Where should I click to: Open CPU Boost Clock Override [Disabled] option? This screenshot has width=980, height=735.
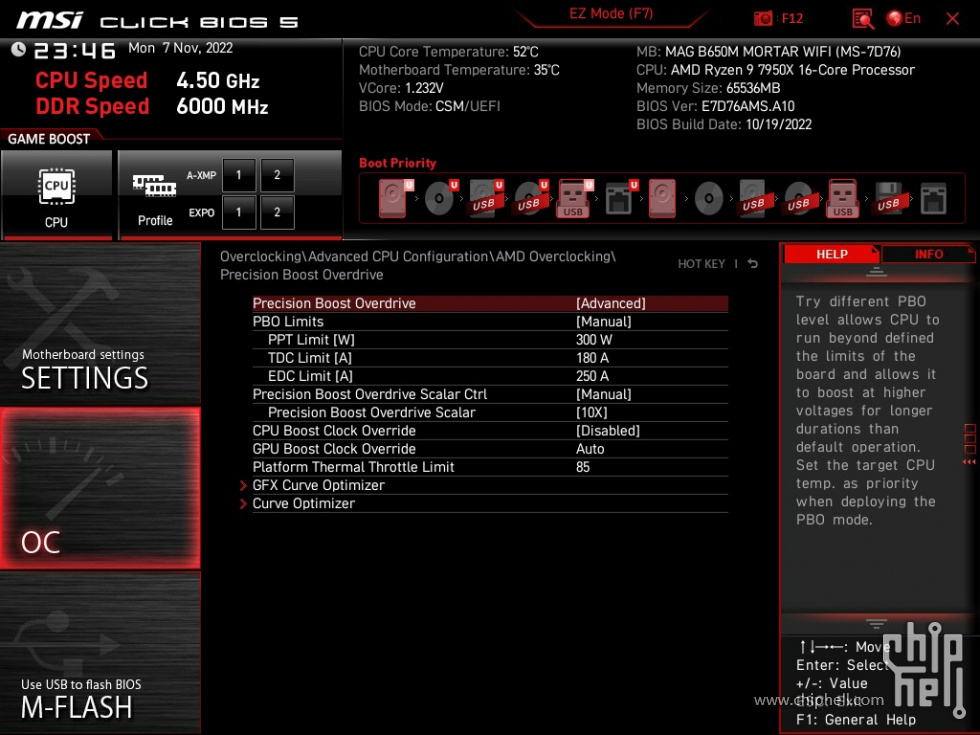[608, 431]
